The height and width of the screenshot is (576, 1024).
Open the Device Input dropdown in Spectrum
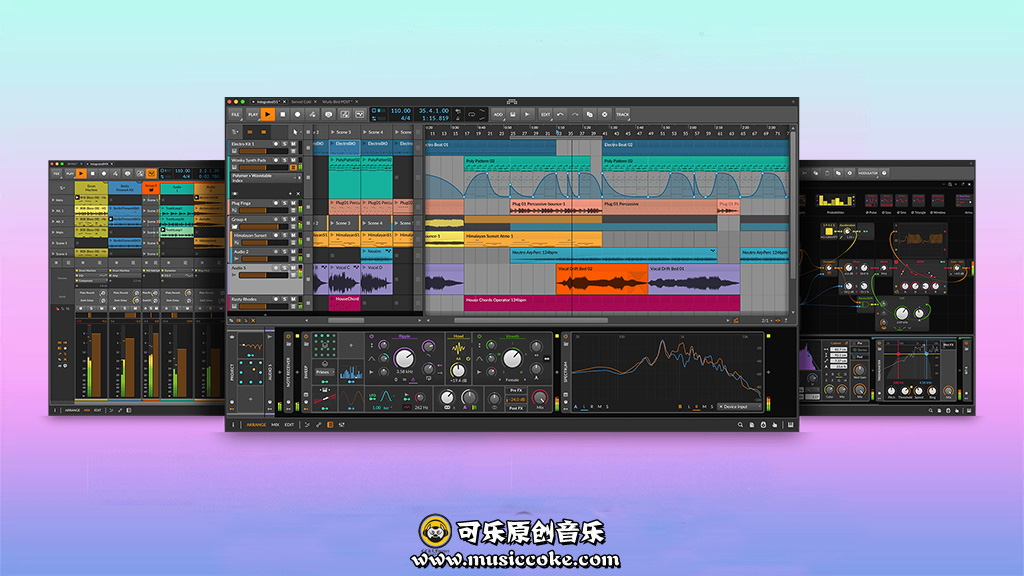point(739,407)
